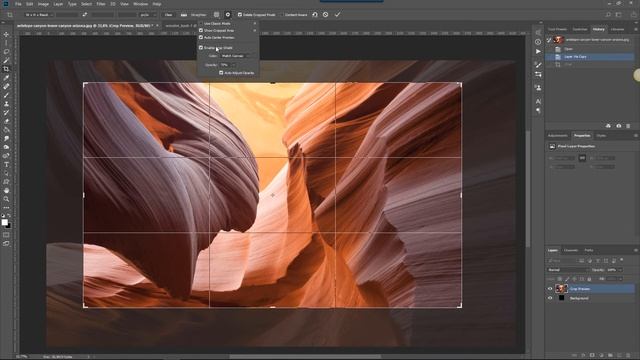Click the new group folder icon
Screen dimensions: 640x360
point(611,356)
